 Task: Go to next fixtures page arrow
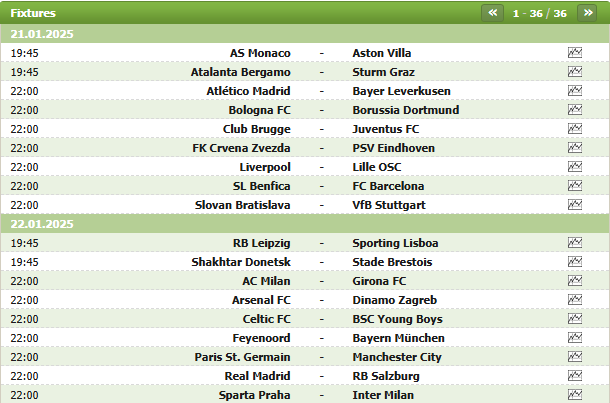[587, 13]
